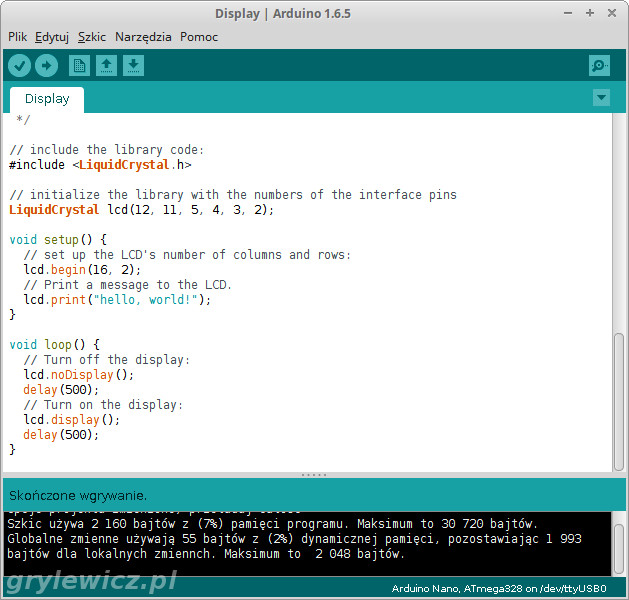Viewport: 629px width, 600px height.
Task: Click the lcd.print("hello, world!") line
Action: click(117, 300)
